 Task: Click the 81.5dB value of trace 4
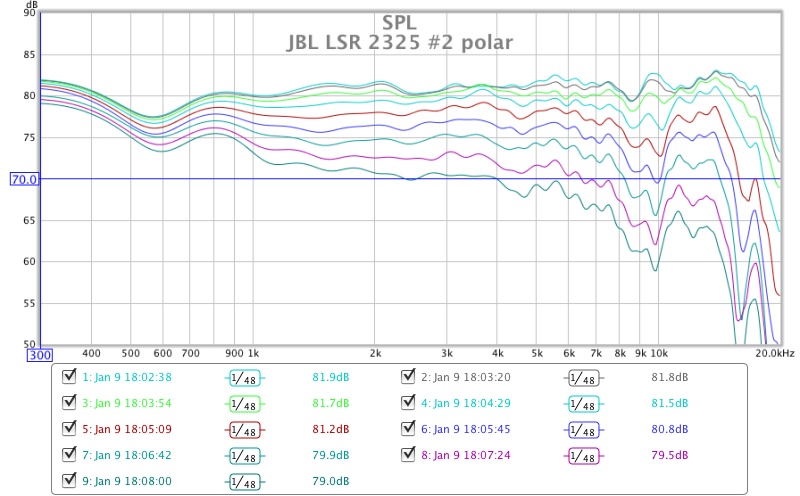(669, 403)
